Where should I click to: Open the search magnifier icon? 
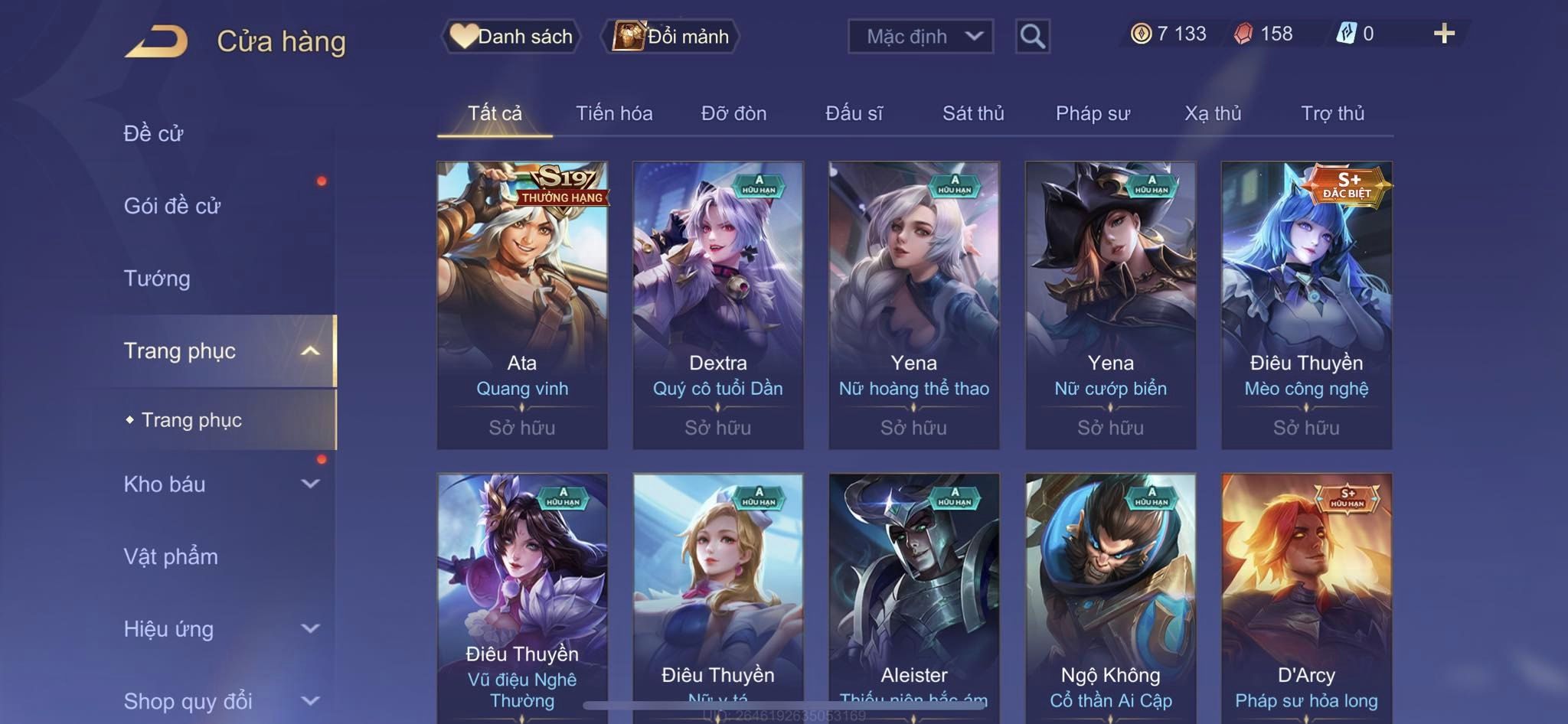click(1032, 36)
